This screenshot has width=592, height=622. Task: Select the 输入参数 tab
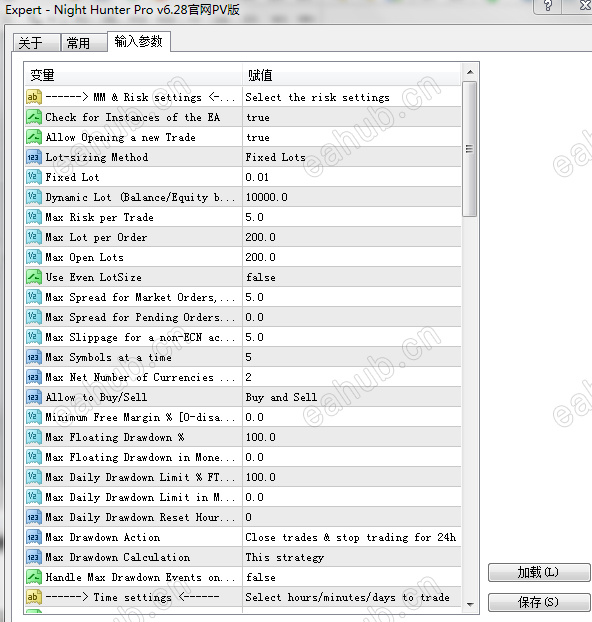(139, 41)
